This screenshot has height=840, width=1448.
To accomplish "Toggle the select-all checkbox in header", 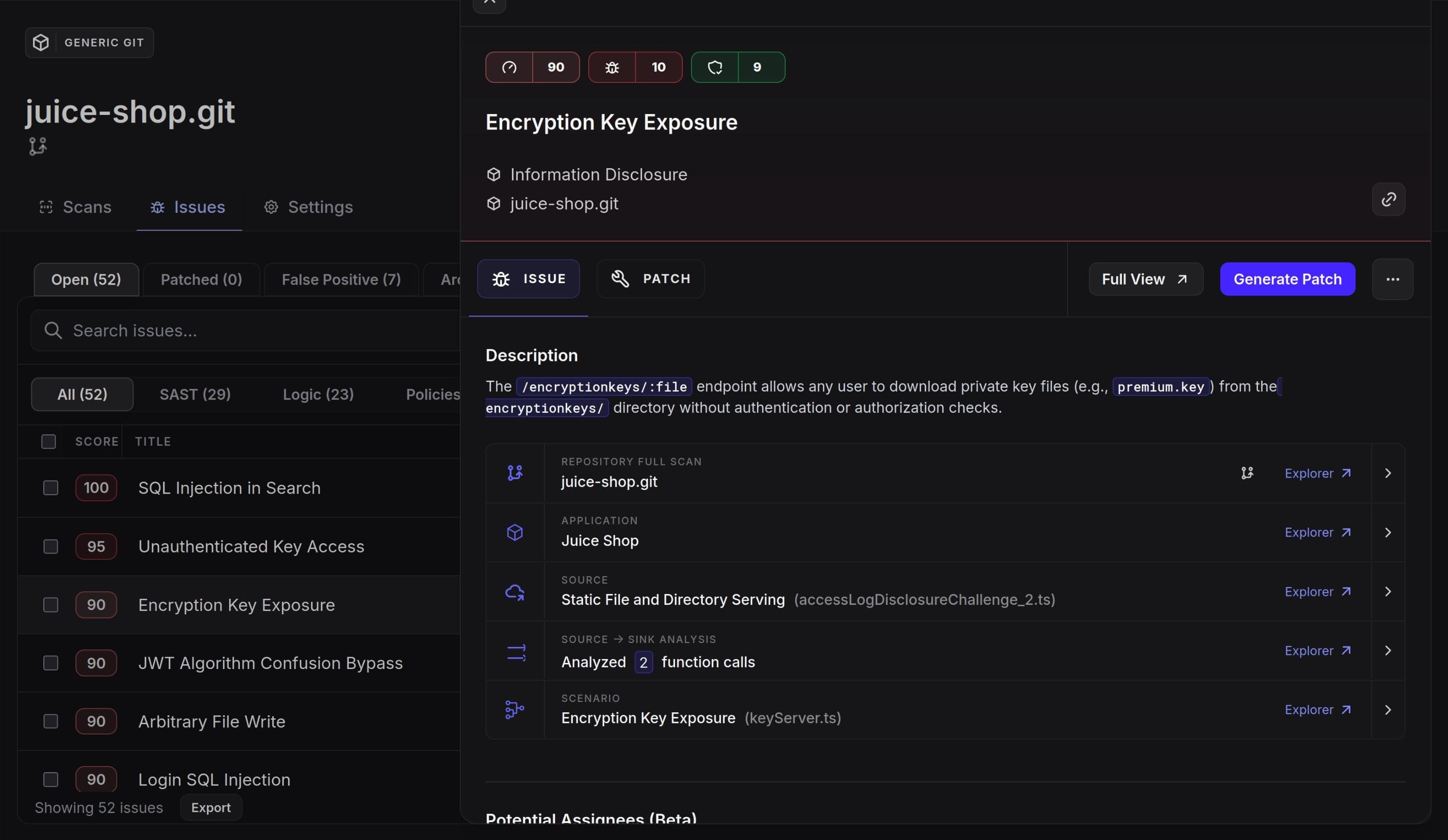I will tap(48, 441).
